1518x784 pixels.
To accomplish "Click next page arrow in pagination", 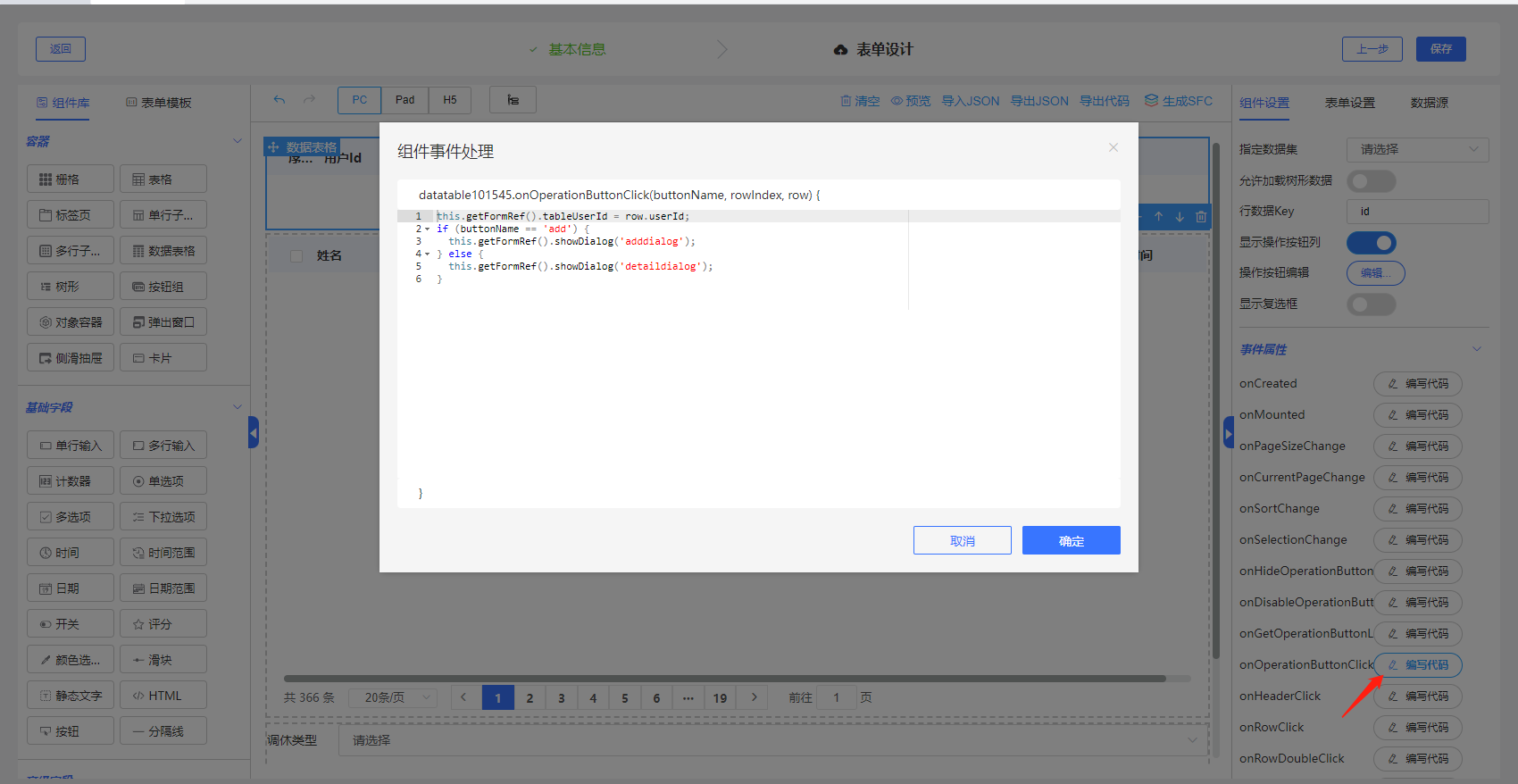I will click(x=754, y=697).
